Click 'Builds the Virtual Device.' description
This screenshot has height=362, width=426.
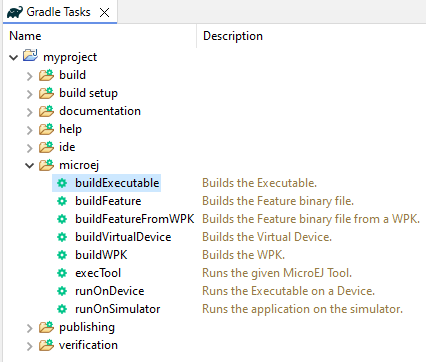tap(267, 237)
